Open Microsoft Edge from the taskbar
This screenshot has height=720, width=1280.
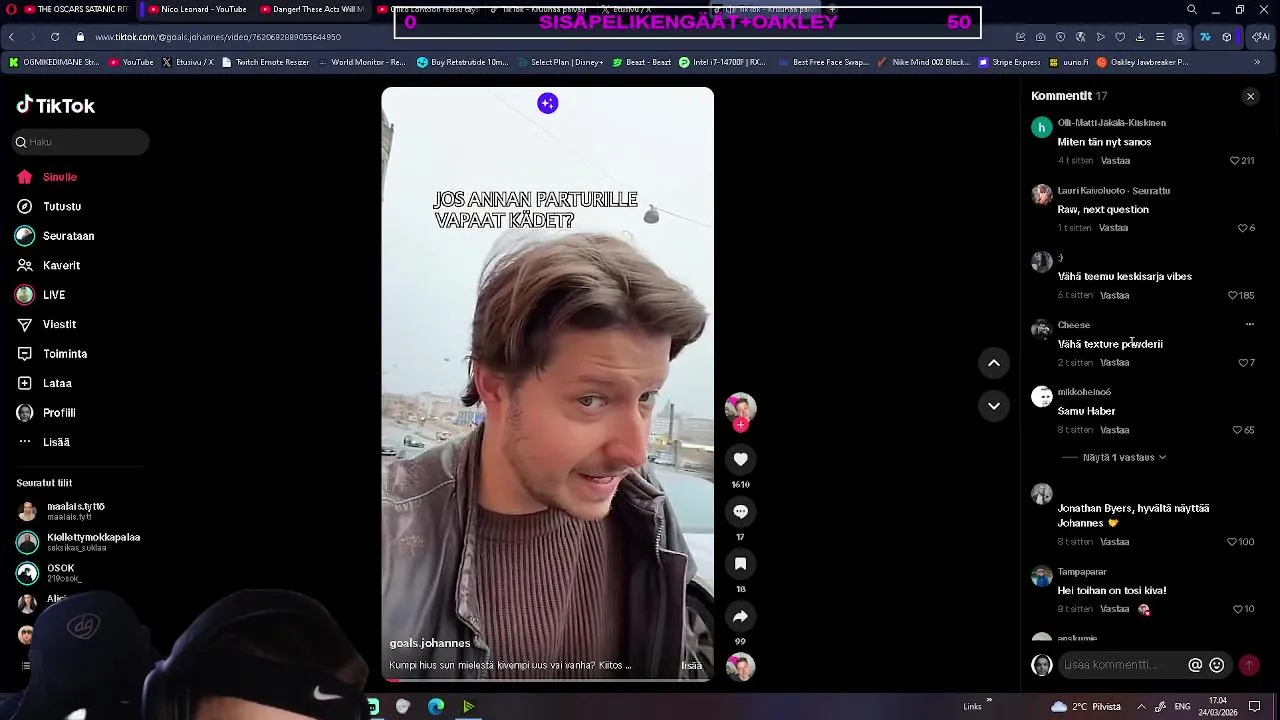(x=436, y=707)
